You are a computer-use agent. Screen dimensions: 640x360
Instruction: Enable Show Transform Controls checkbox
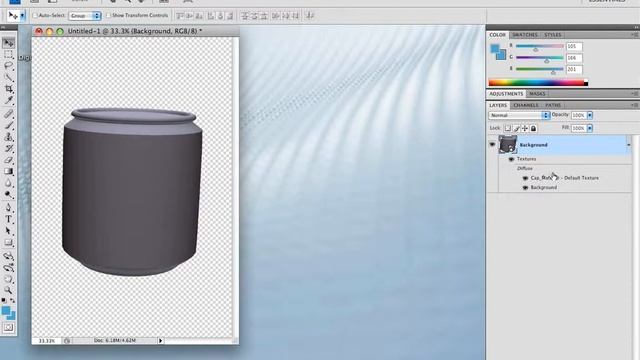(x=109, y=16)
